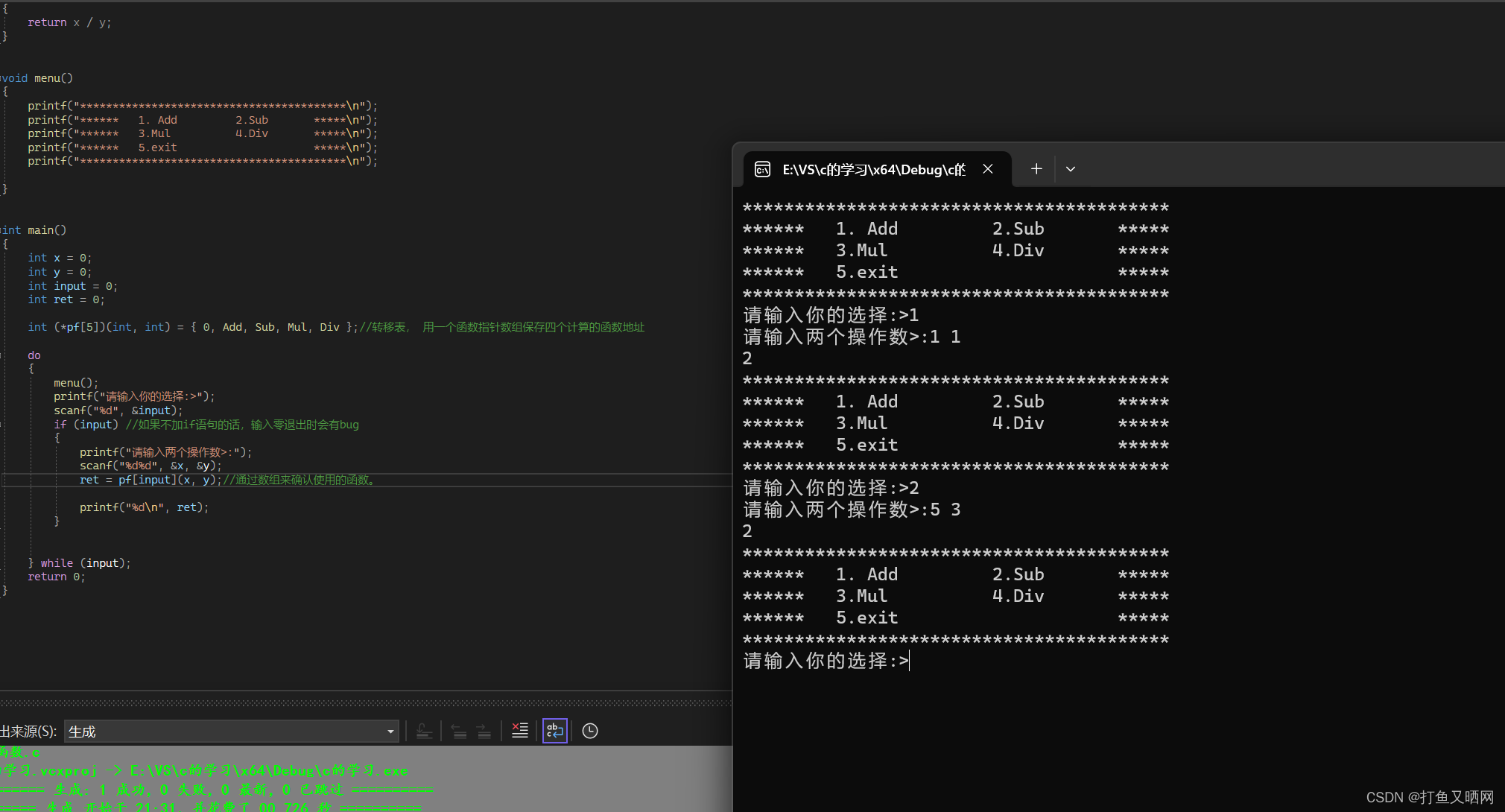Go to next message in output toolbar
The image size is (1505, 812).
484,732
